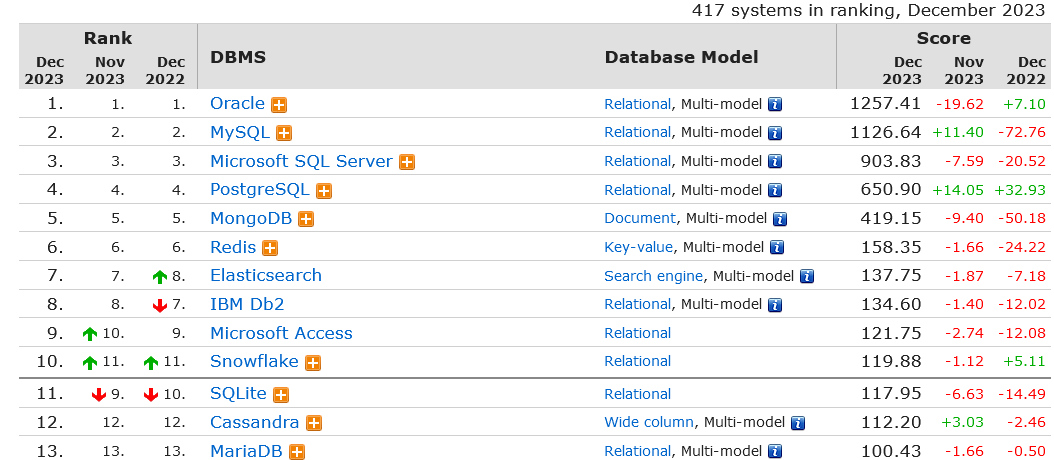The width and height of the screenshot is (1054, 460).
Task: Expand details via plus icon next to PostgreSQL
Action: [x=324, y=191]
